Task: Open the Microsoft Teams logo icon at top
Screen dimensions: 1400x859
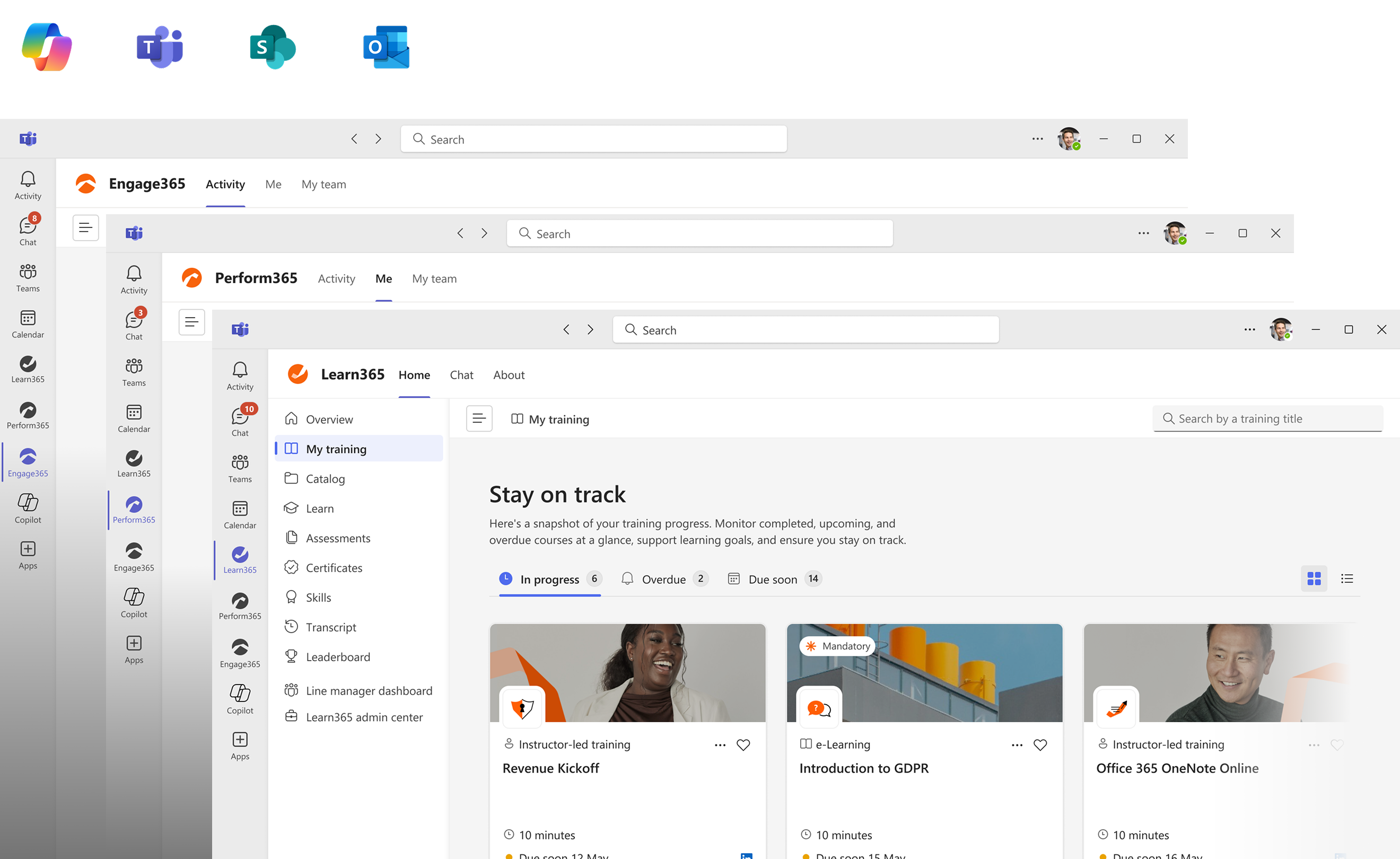Action: (x=160, y=47)
